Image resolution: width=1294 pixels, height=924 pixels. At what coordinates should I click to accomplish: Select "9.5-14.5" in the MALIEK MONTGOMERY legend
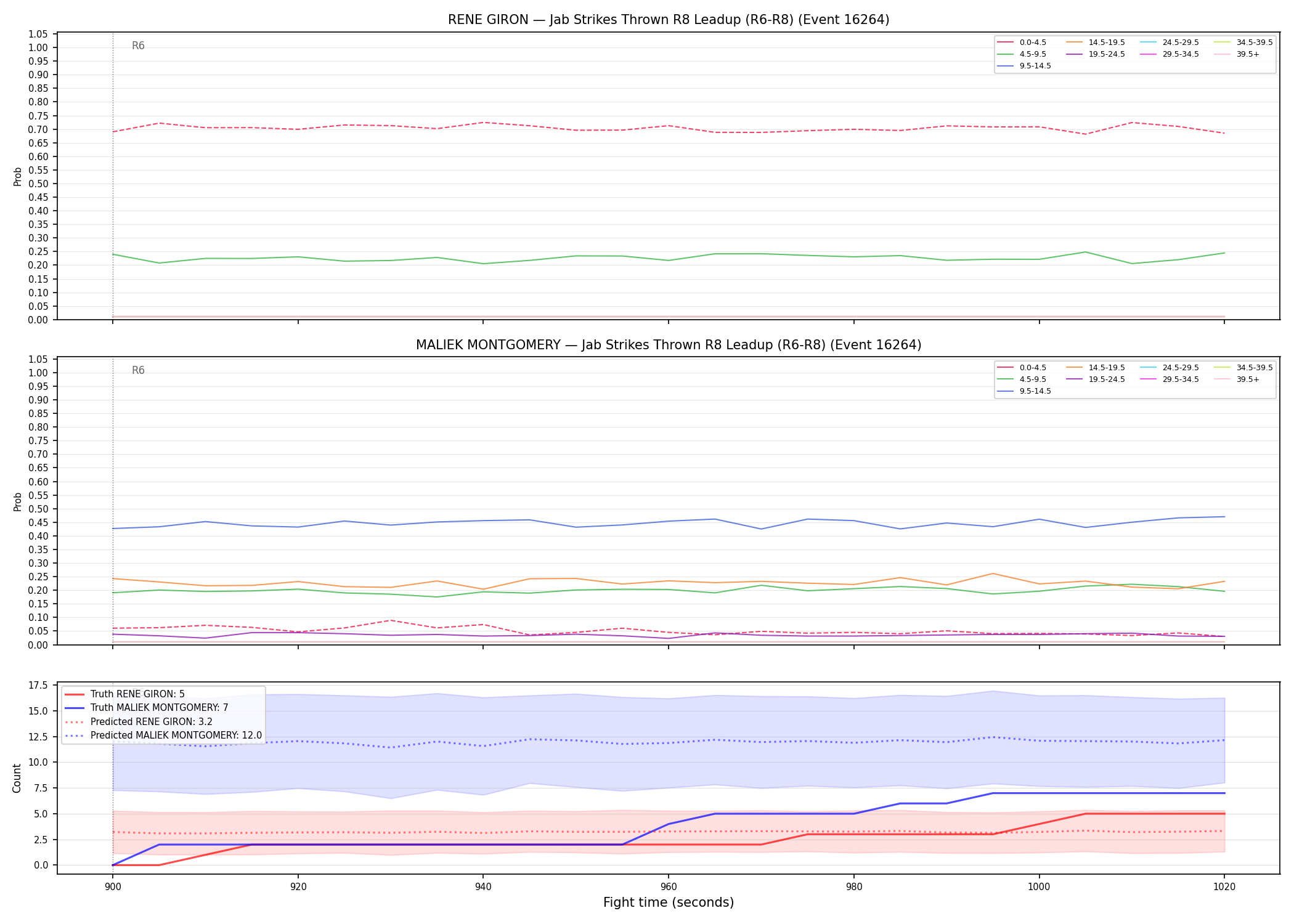point(1035,391)
